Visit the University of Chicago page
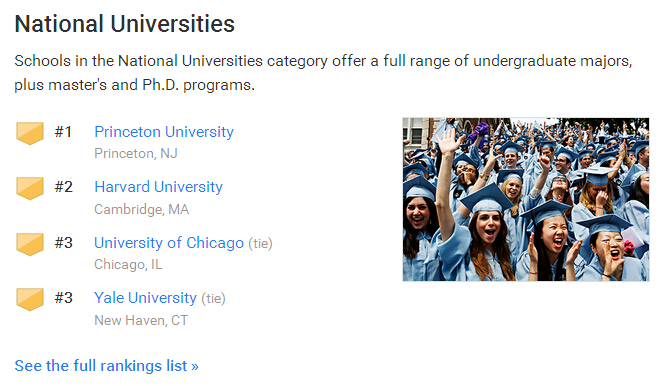Viewport: 667px width, 386px height. (169, 243)
